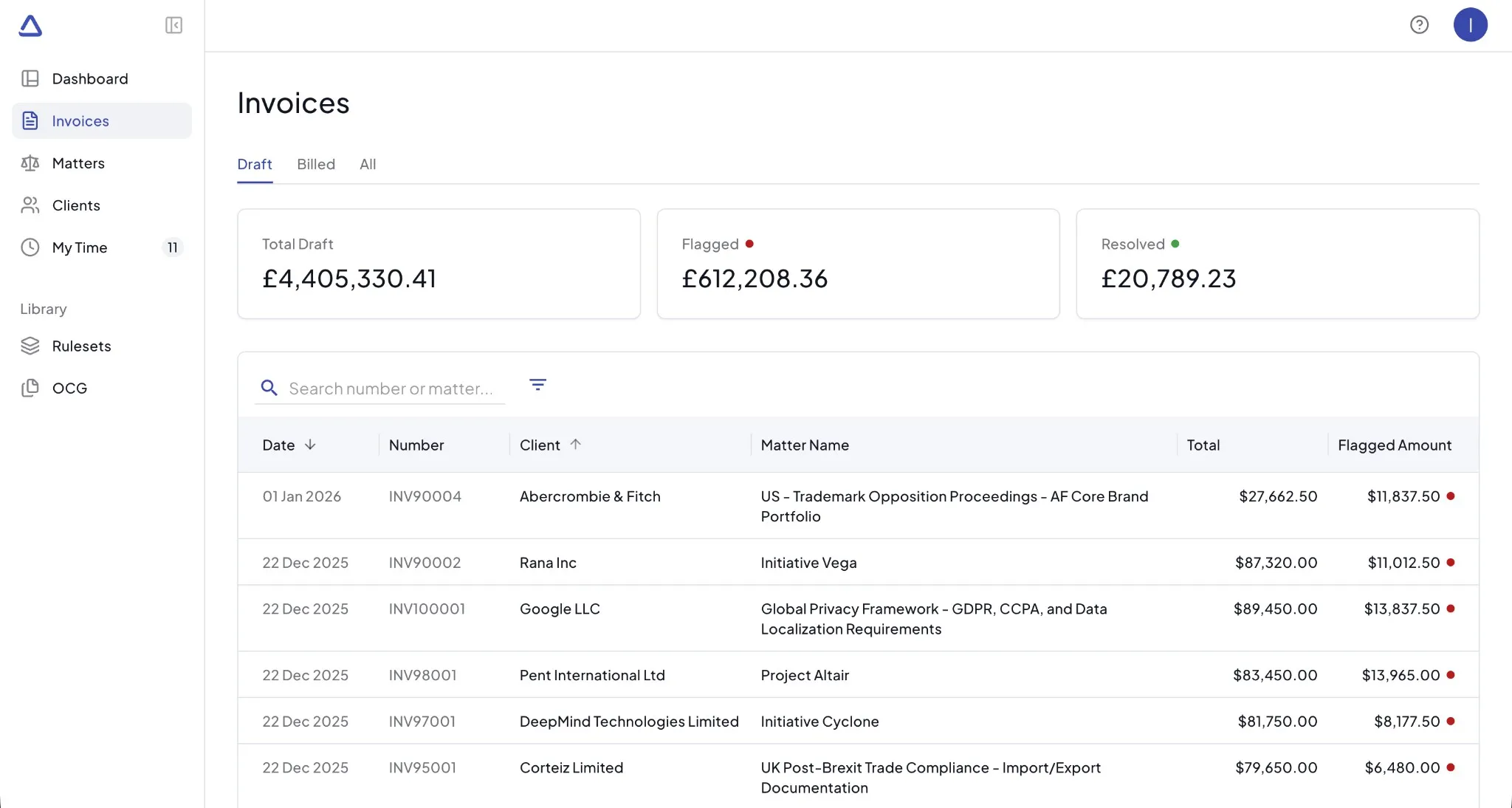1512x808 pixels.
Task: Sort by the Matter Name column header
Action: point(805,445)
